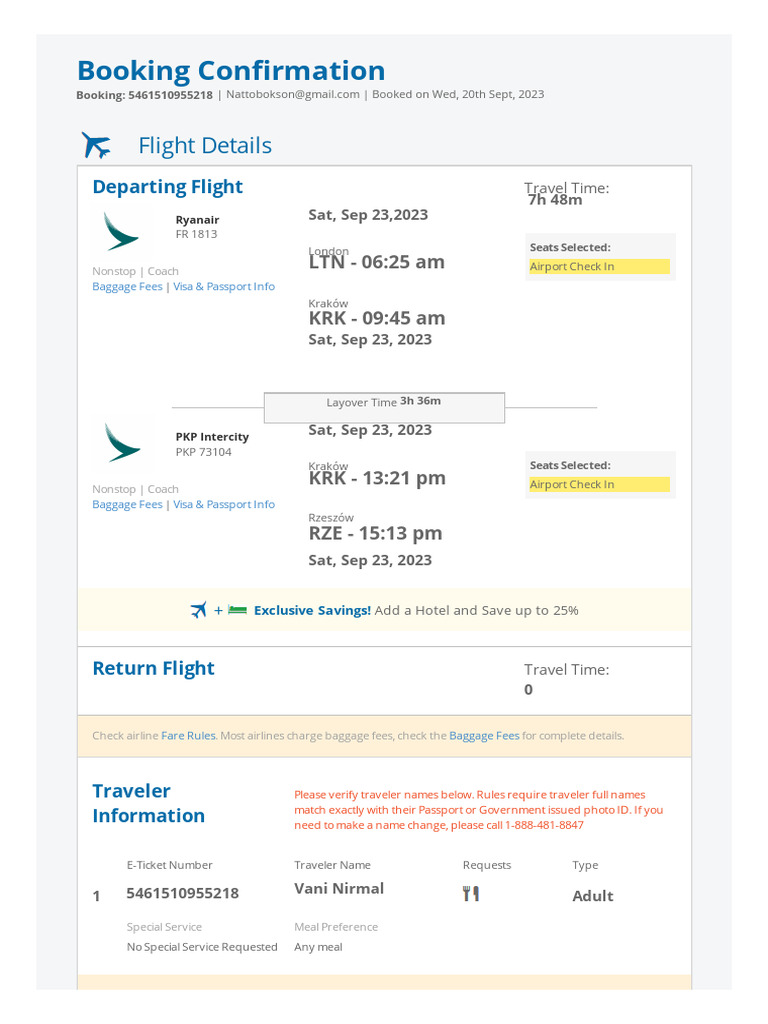
Task: Click the fork and knife meal request icon
Action: (x=471, y=894)
